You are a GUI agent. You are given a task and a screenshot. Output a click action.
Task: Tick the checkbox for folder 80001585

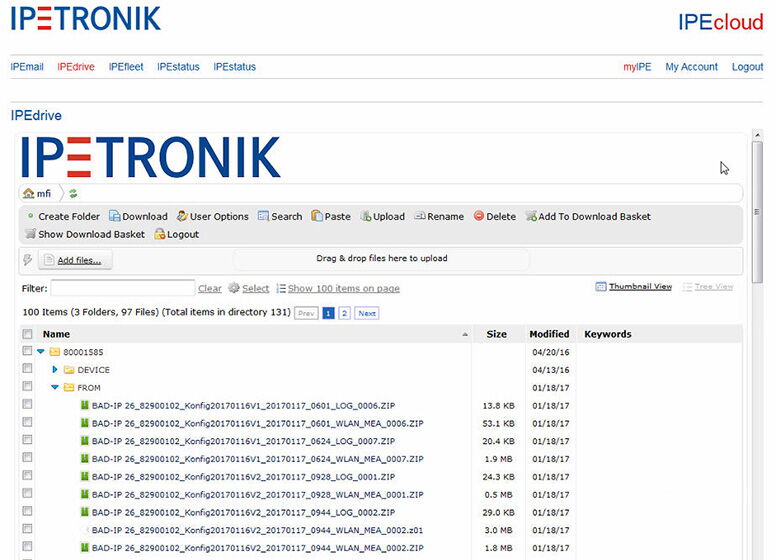(28, 352)
